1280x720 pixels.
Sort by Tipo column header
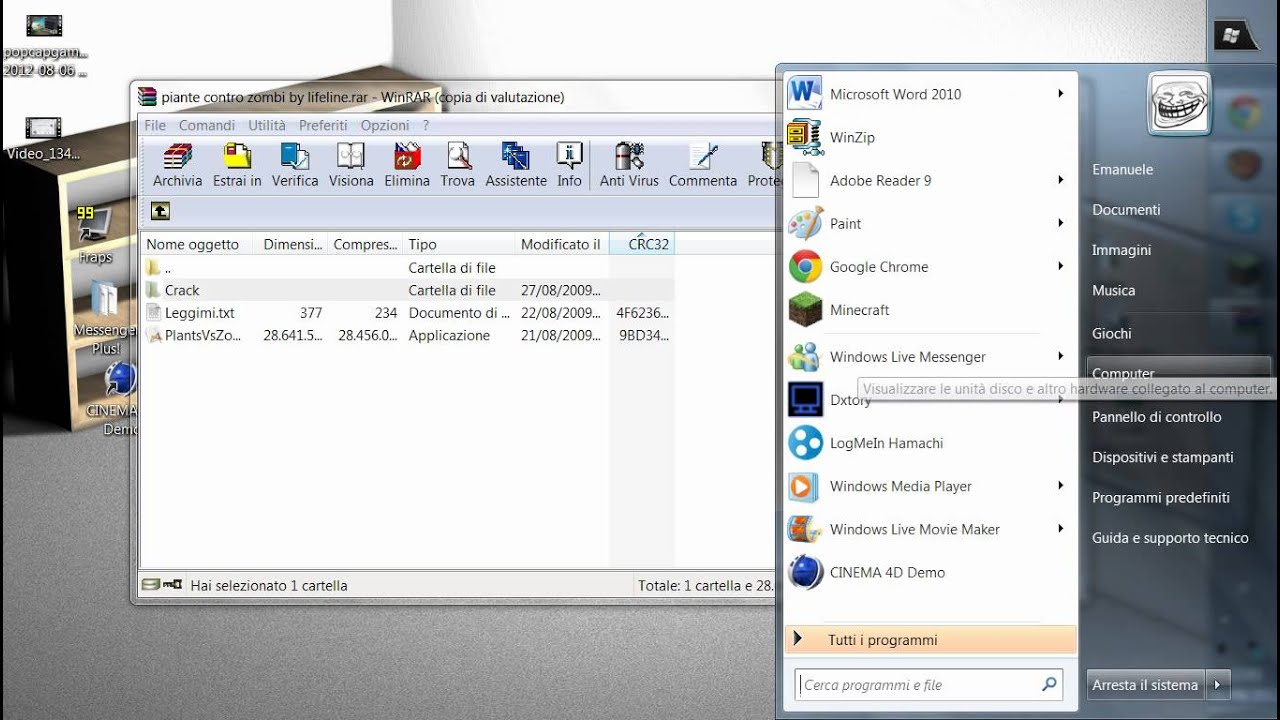tap(460, 244)
